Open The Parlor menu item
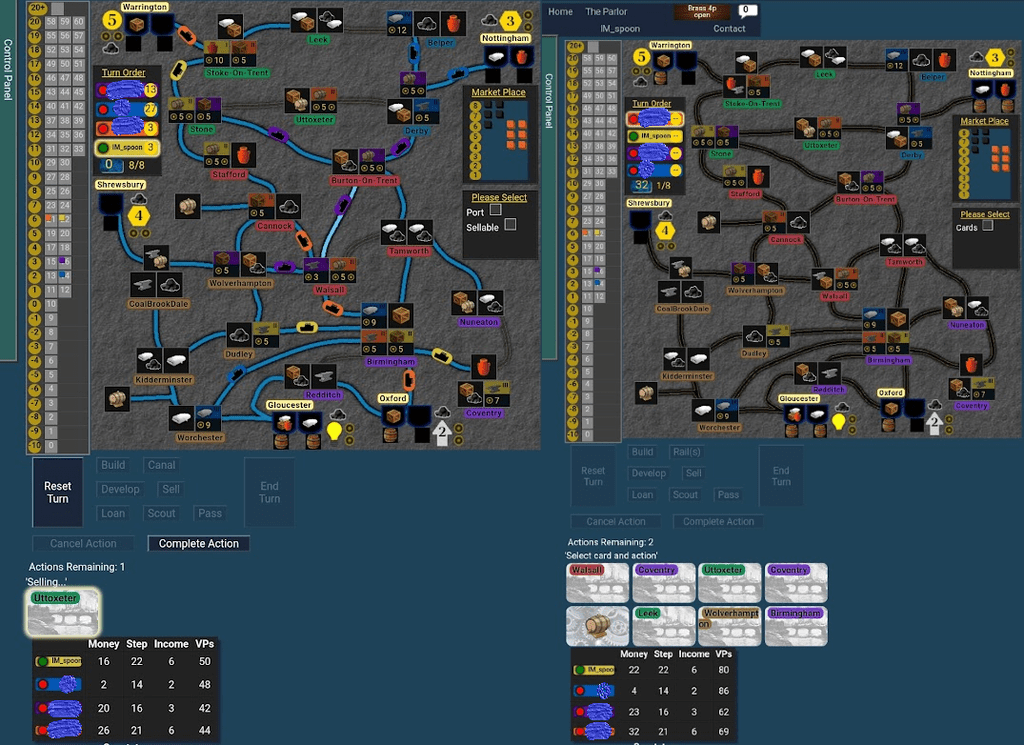 pos(606,12)
